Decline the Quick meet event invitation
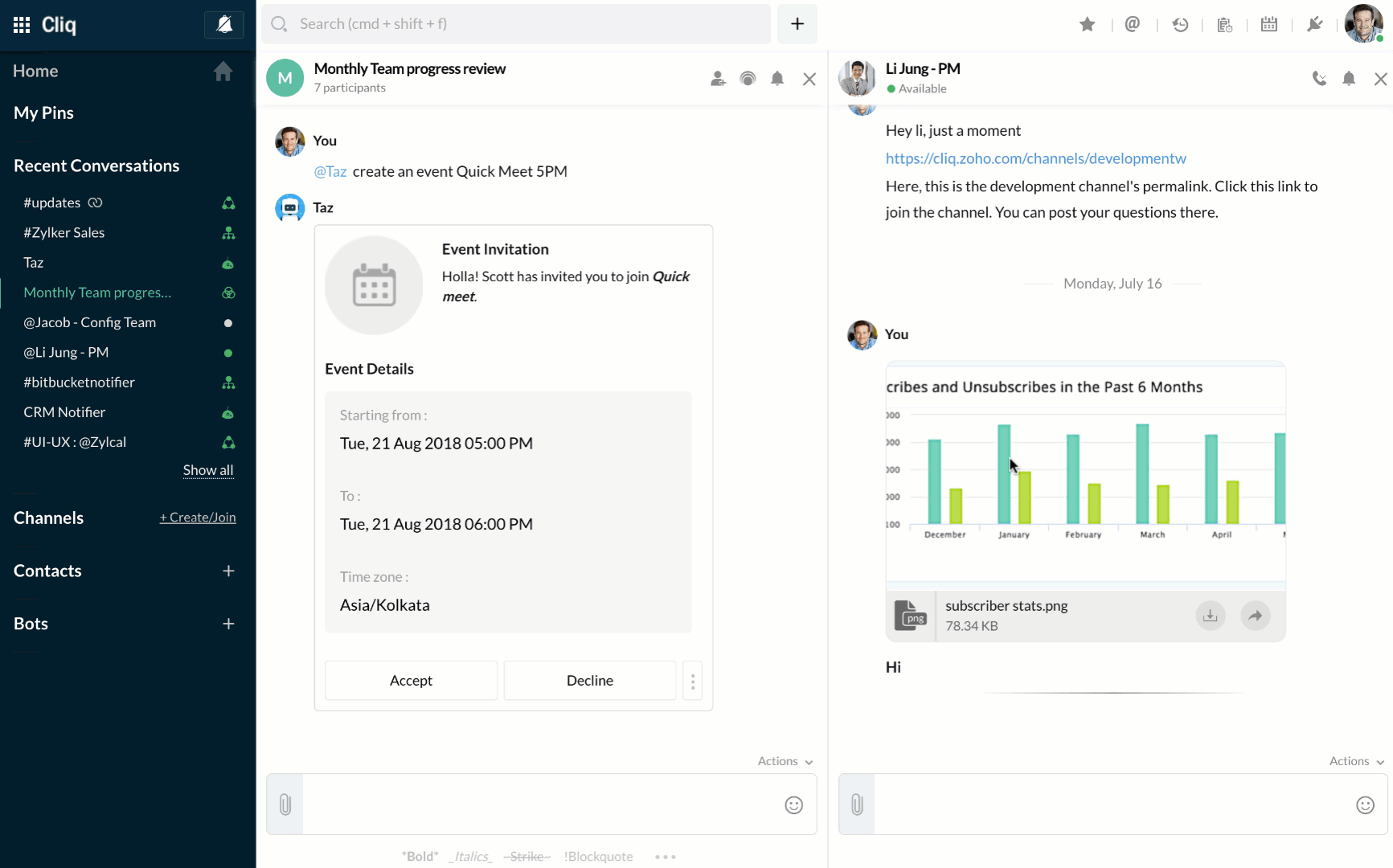 click(590, 681)
